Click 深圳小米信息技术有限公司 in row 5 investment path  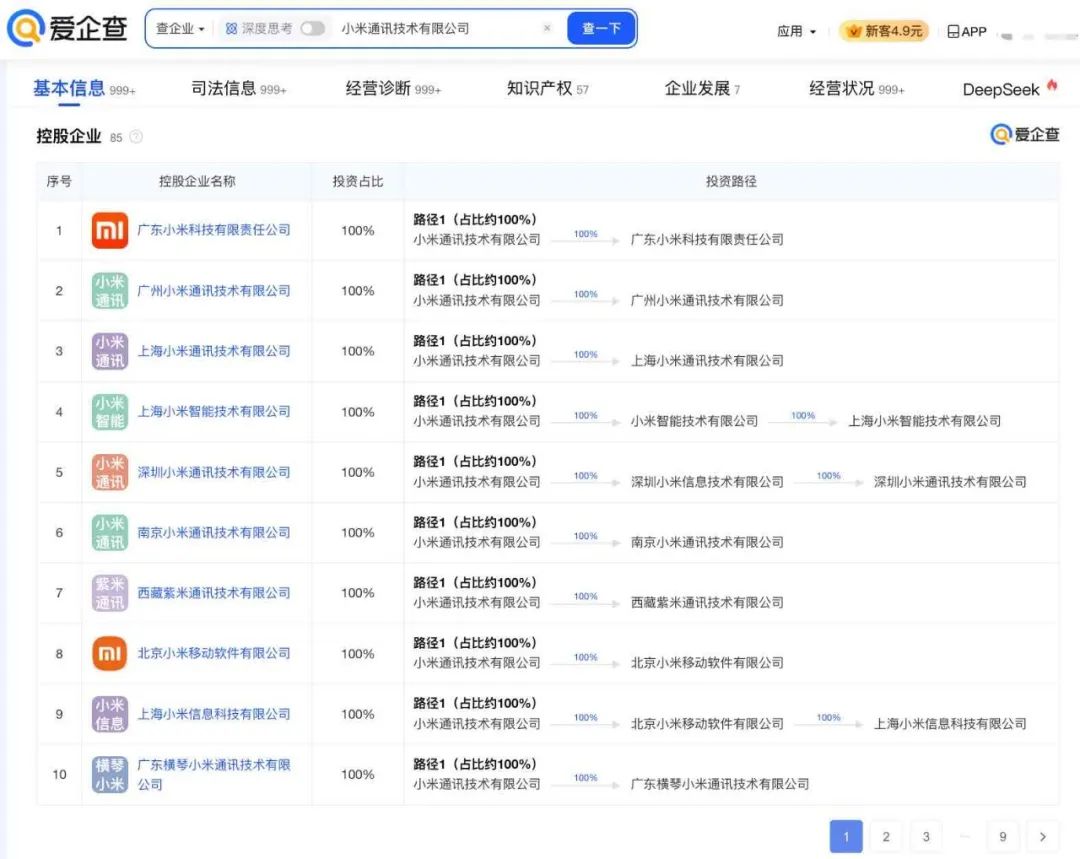coord(707,482)
